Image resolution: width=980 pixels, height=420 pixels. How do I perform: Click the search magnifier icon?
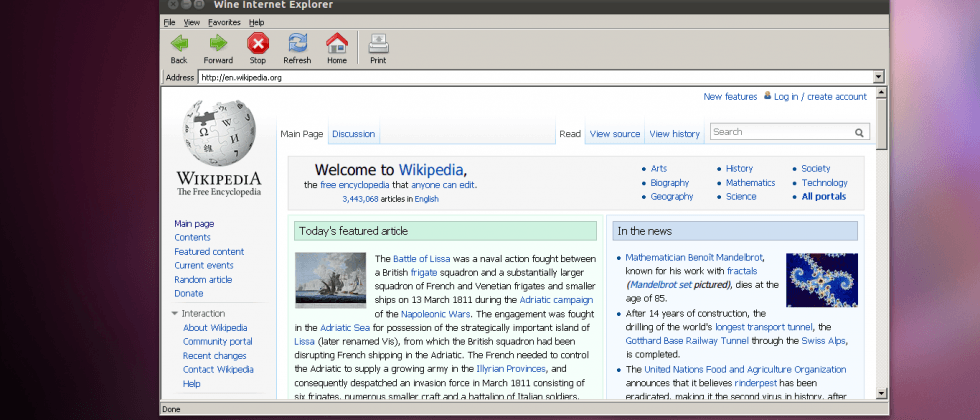[x=859, y=132]
